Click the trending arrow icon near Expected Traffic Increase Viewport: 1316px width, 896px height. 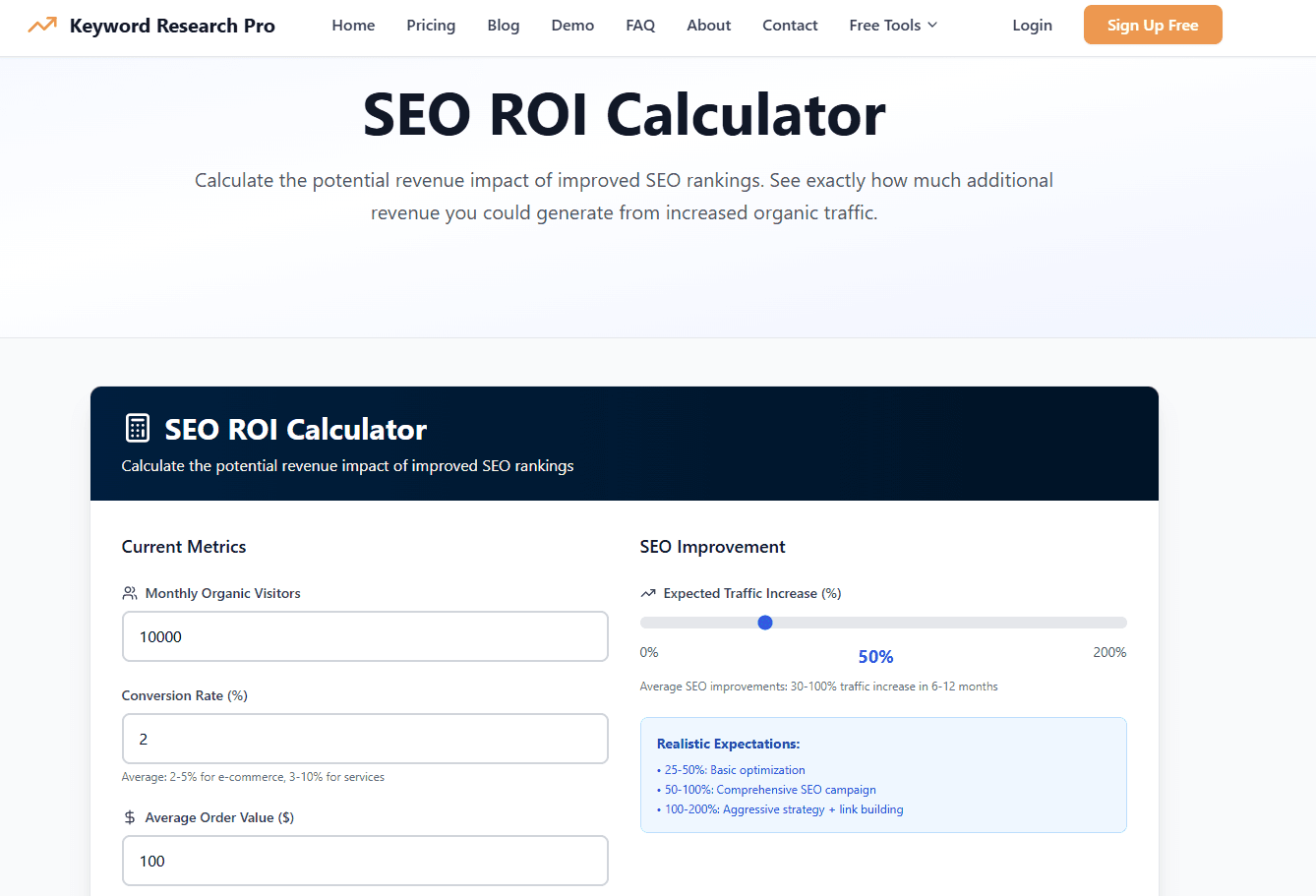point(648,592)
